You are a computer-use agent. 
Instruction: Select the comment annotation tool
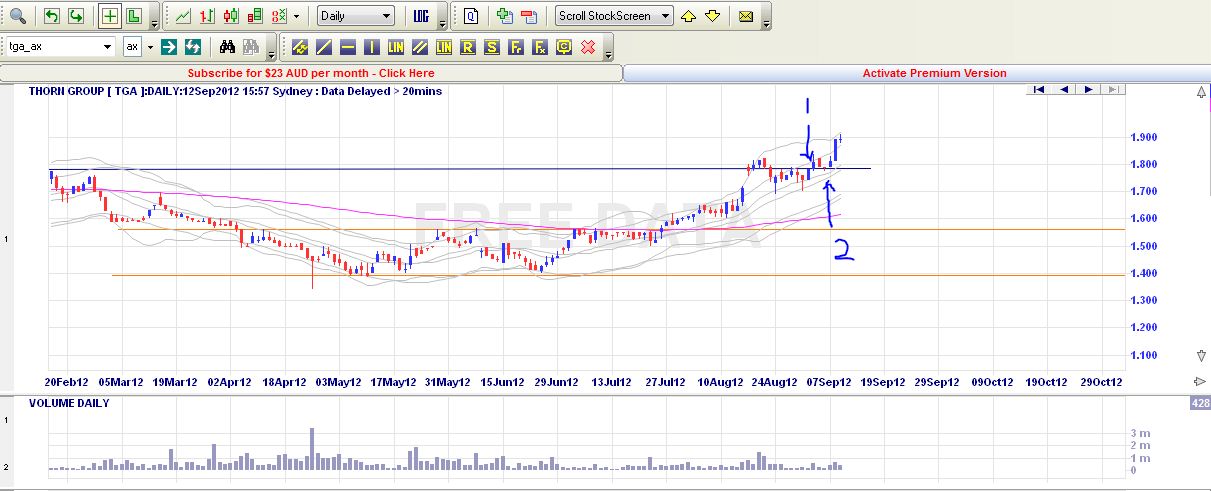(x=564, y=46)
